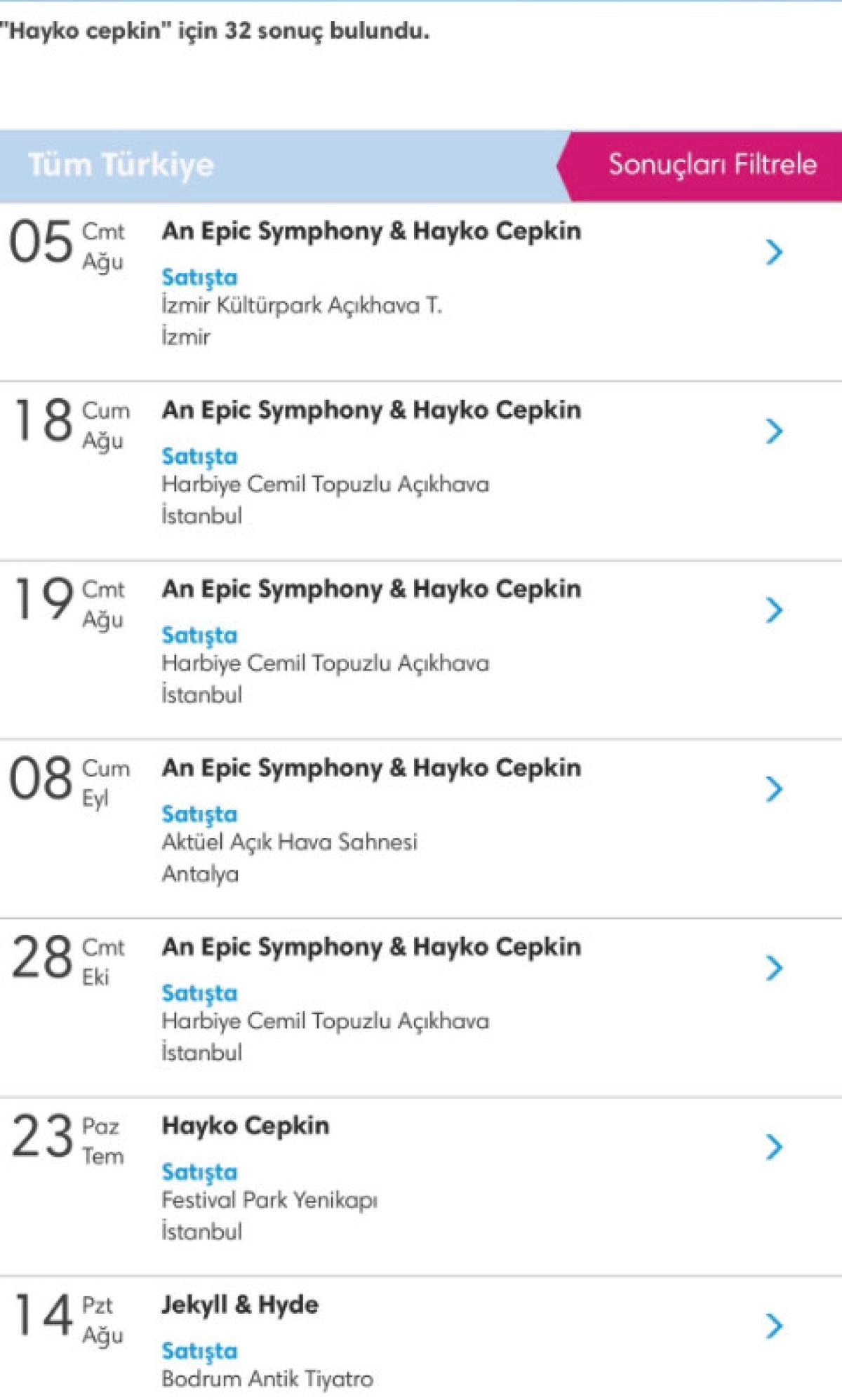Screen dimensions: 842x1400
Task: Tap the arrow for the Jekyll & Hyde event
Action: (x=773, y=1325)
